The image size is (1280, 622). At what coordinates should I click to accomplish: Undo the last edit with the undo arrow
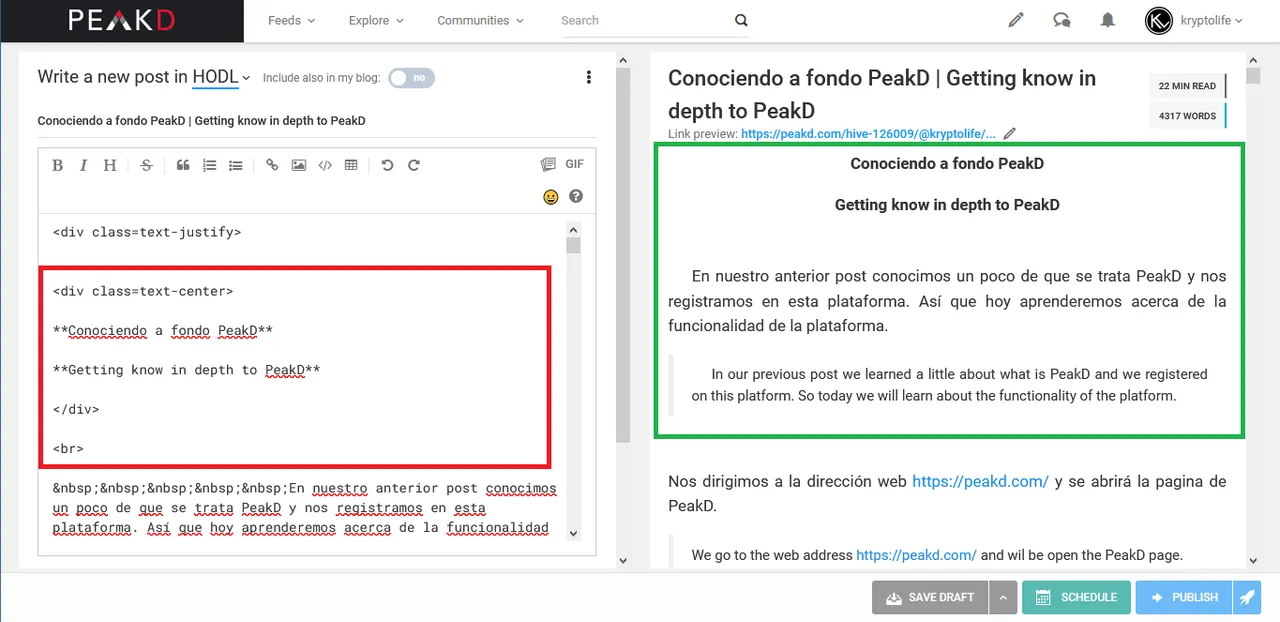pos(387,165)
